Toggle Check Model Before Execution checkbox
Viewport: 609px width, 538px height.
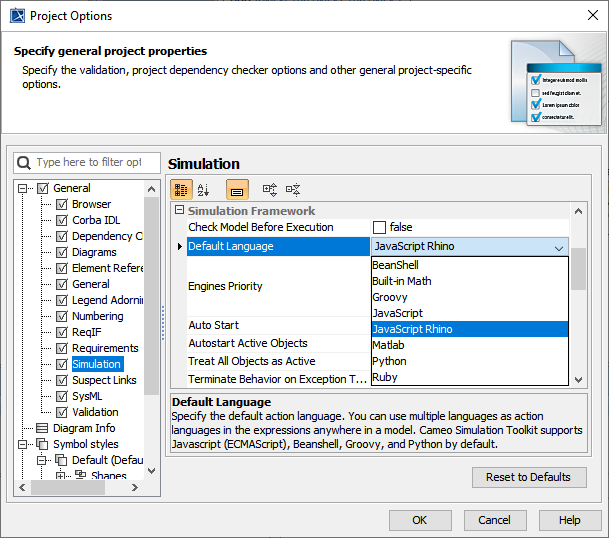(x=379, y=227)
